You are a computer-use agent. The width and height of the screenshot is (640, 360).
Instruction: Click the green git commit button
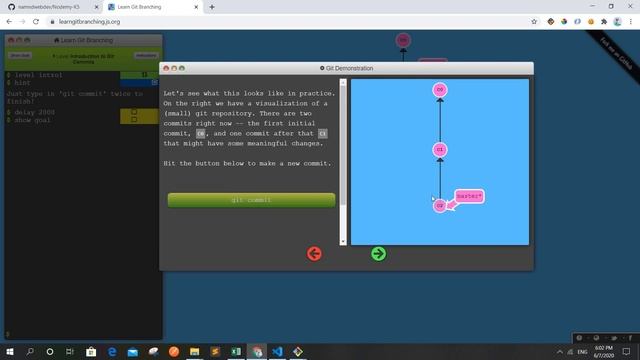251,200
